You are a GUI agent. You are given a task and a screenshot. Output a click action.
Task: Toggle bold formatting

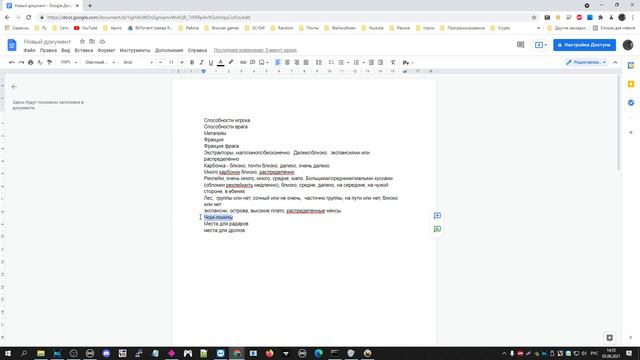[x=192, y=62]
